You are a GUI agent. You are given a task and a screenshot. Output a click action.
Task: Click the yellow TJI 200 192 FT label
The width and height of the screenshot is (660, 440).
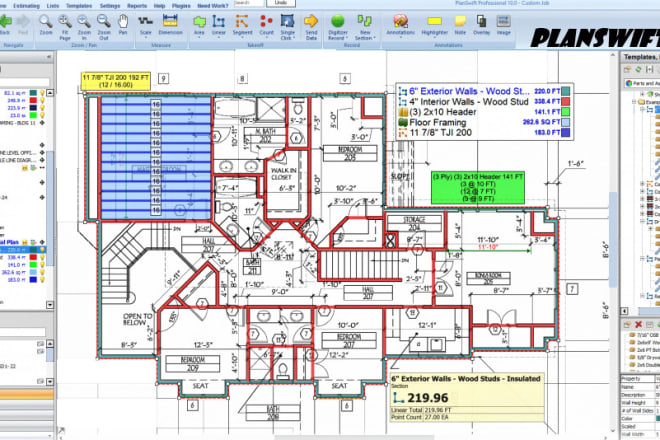click(115, 81)
